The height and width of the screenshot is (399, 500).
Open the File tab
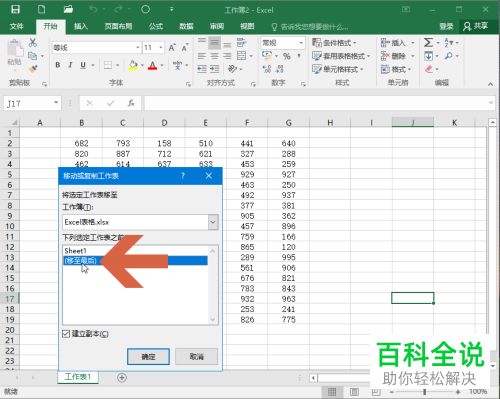tap(17, 26)
